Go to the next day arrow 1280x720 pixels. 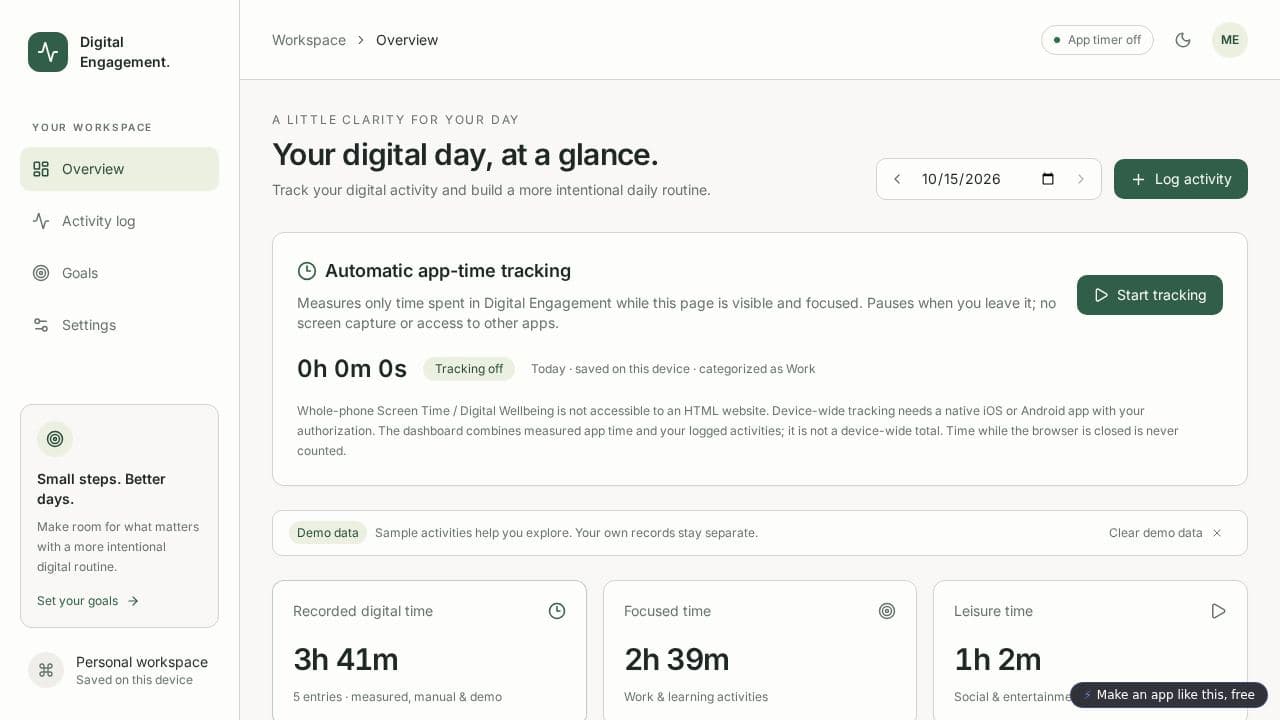coord(1080,179)
